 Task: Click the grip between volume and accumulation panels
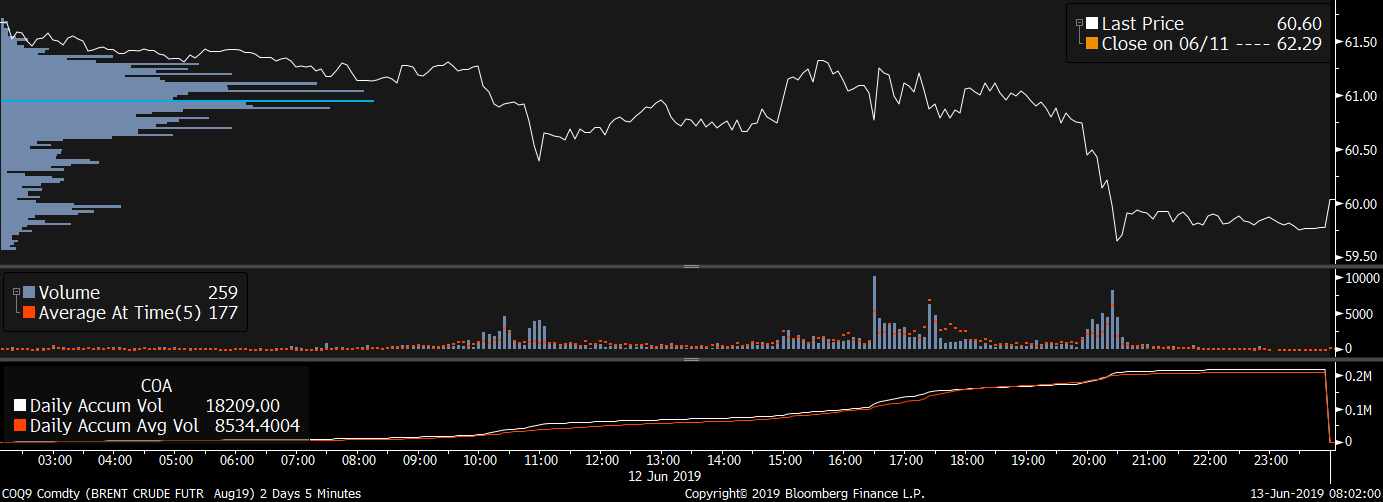pos(690,358)
